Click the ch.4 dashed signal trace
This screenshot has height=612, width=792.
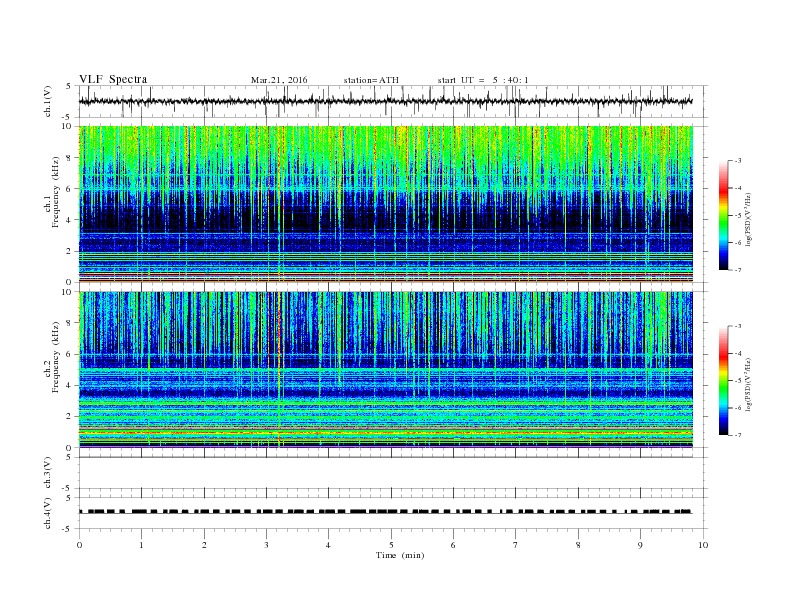386,512
